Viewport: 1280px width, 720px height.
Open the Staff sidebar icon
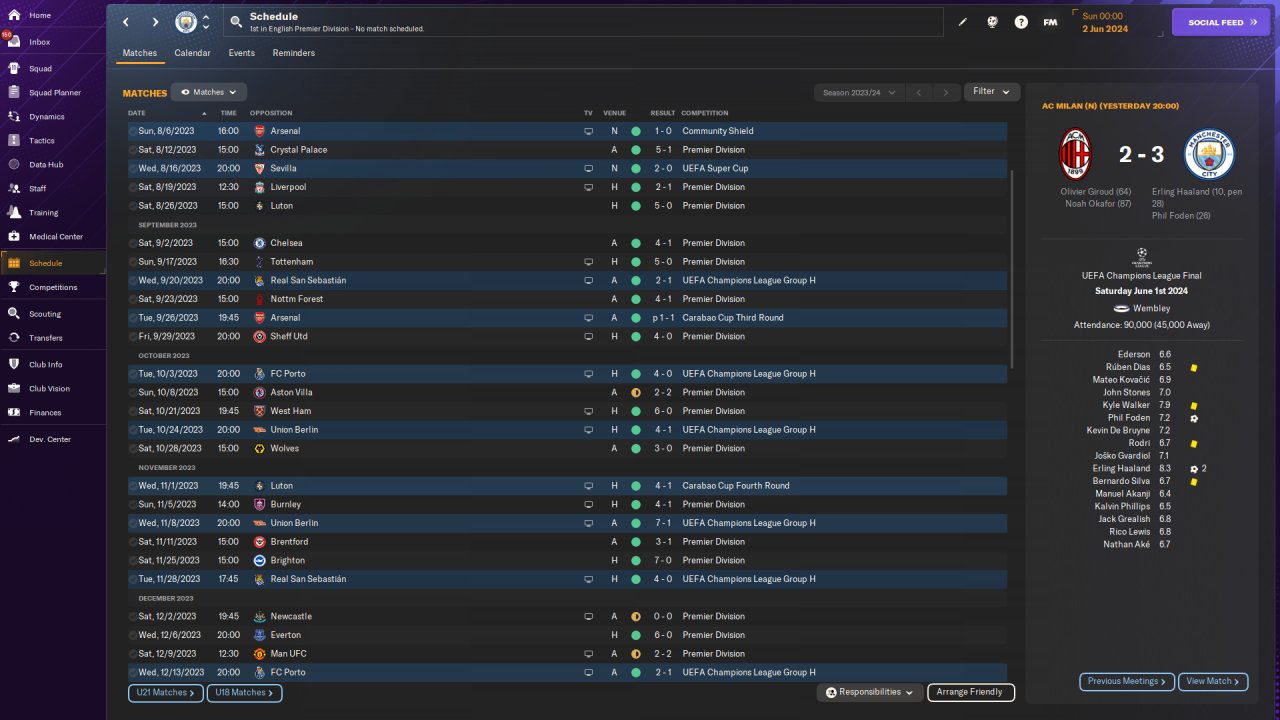point(15,188)
